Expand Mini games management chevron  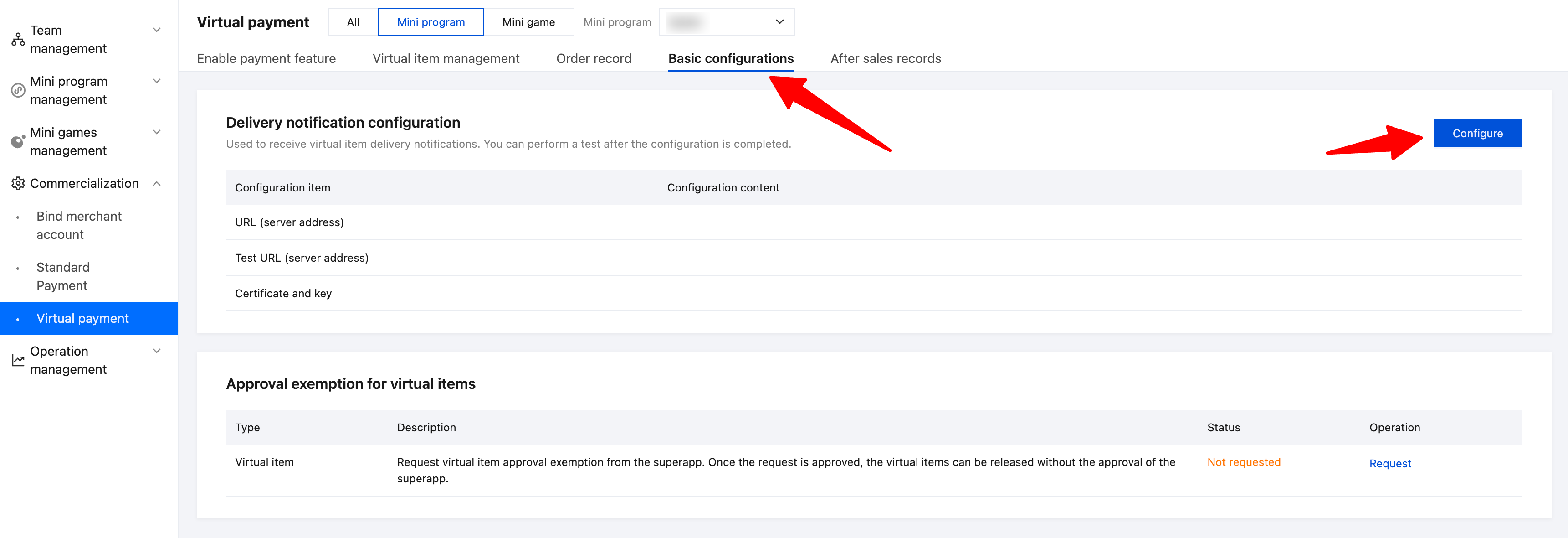click(156, 132)
